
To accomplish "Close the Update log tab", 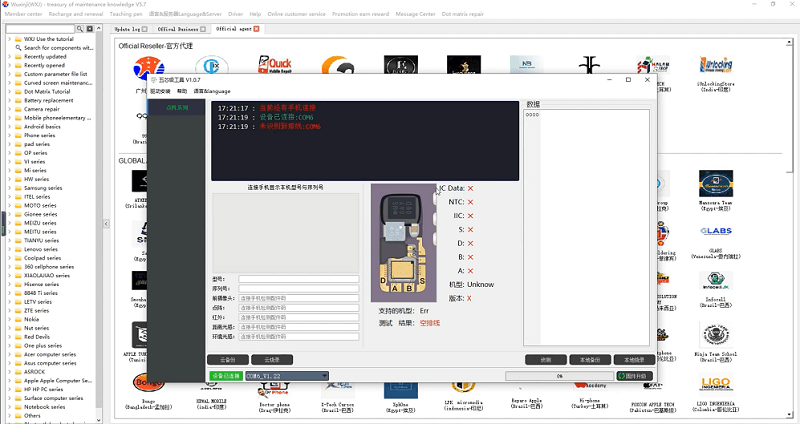I will [x=144, y=29].
